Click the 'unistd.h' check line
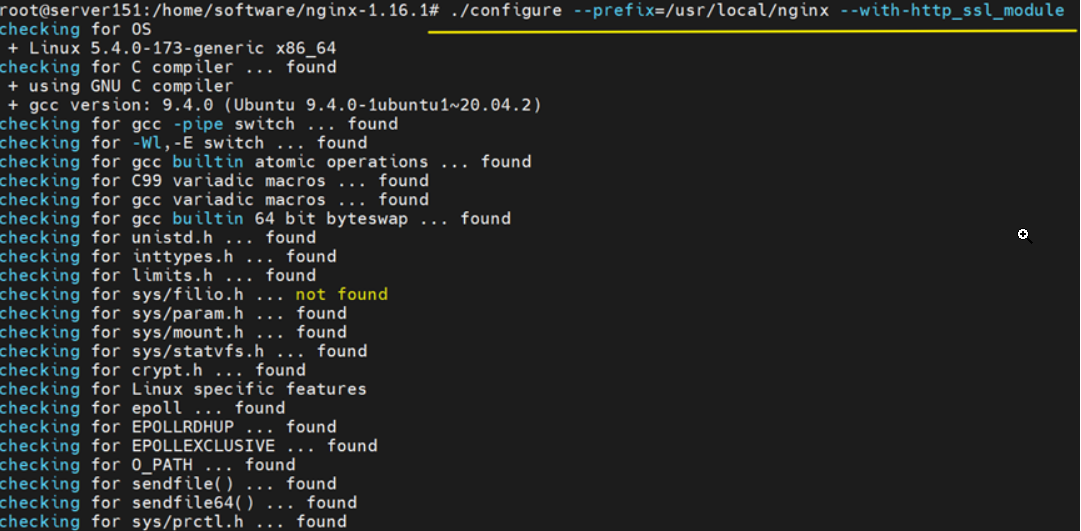The height and width of the screenshot is (531, 1081). (x=158, y=238)
